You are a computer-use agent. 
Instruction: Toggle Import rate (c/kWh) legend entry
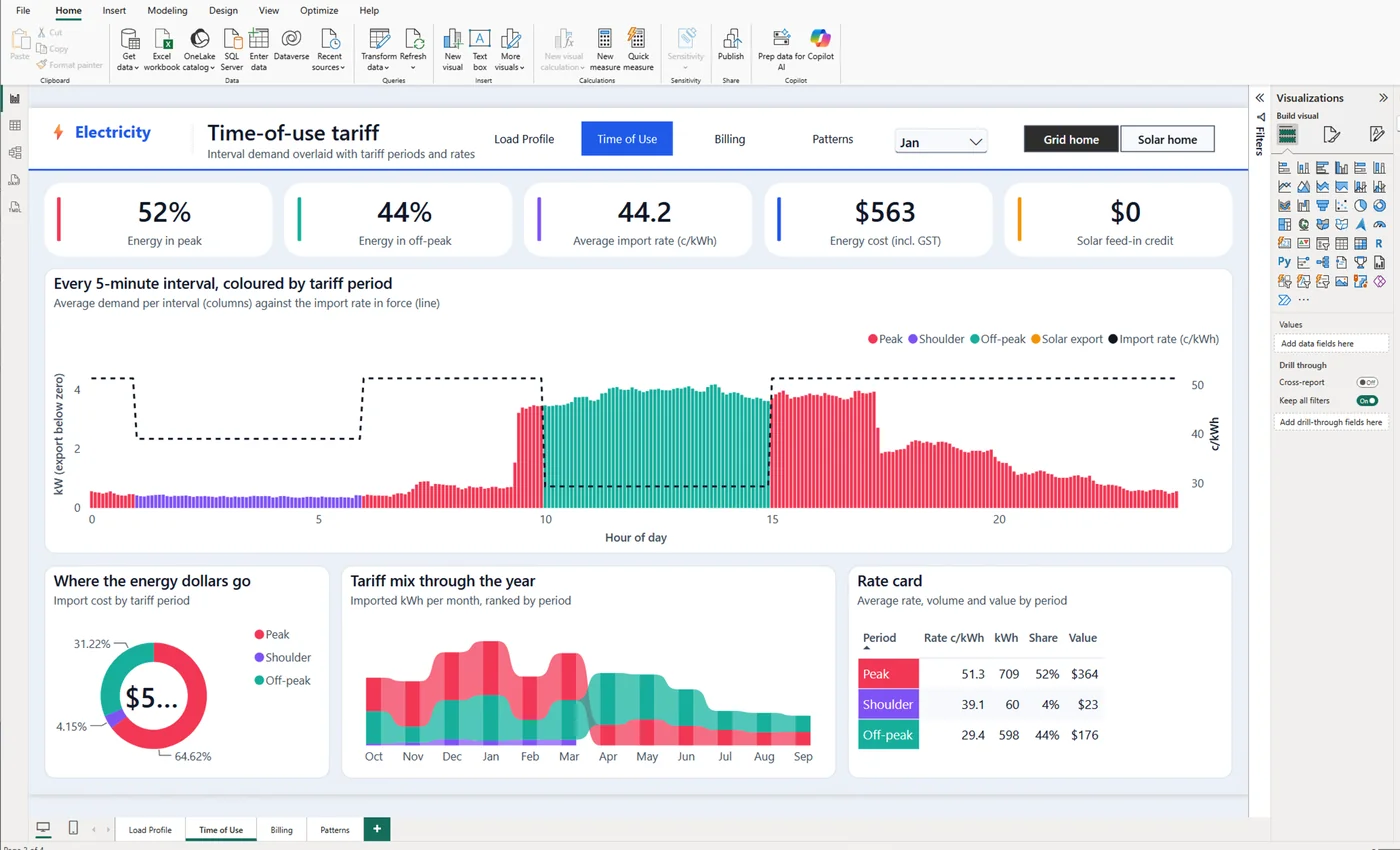click(x=1163, y=339)
